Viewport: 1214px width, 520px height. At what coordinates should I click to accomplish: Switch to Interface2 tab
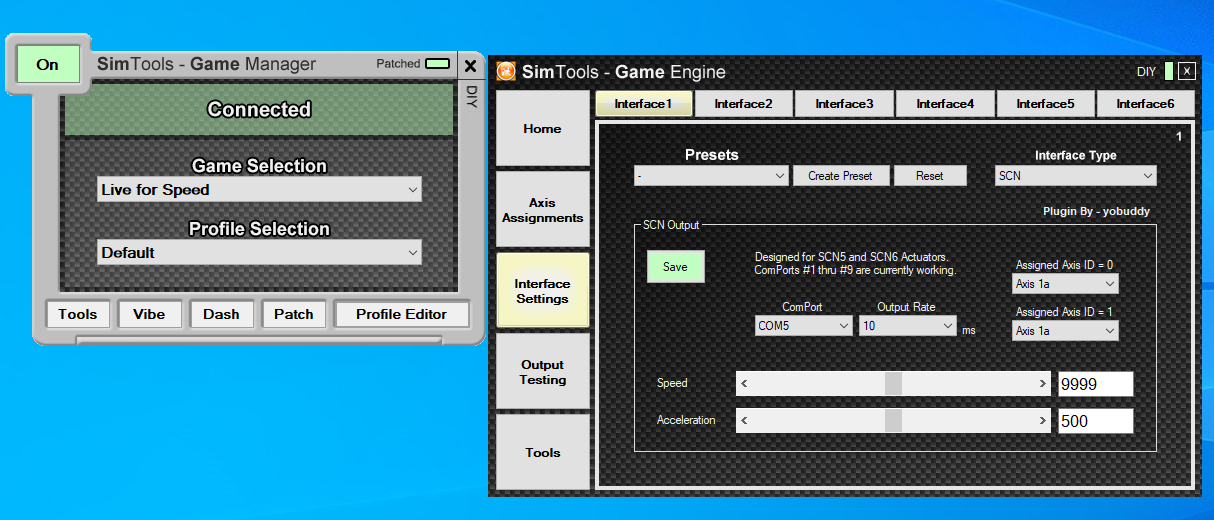[x=743, y=104]
